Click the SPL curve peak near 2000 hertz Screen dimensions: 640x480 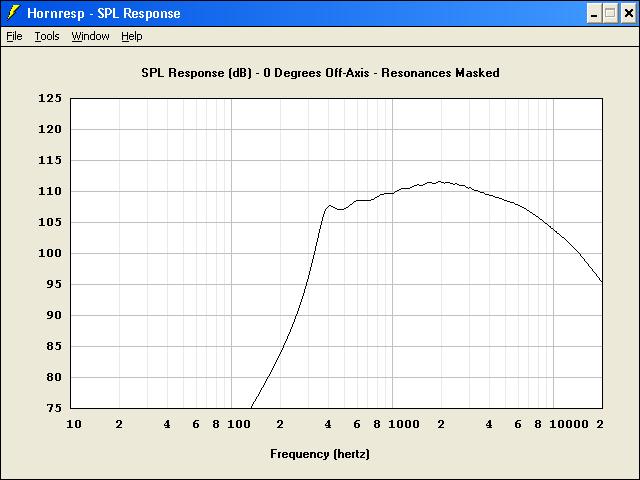[440, 182]
